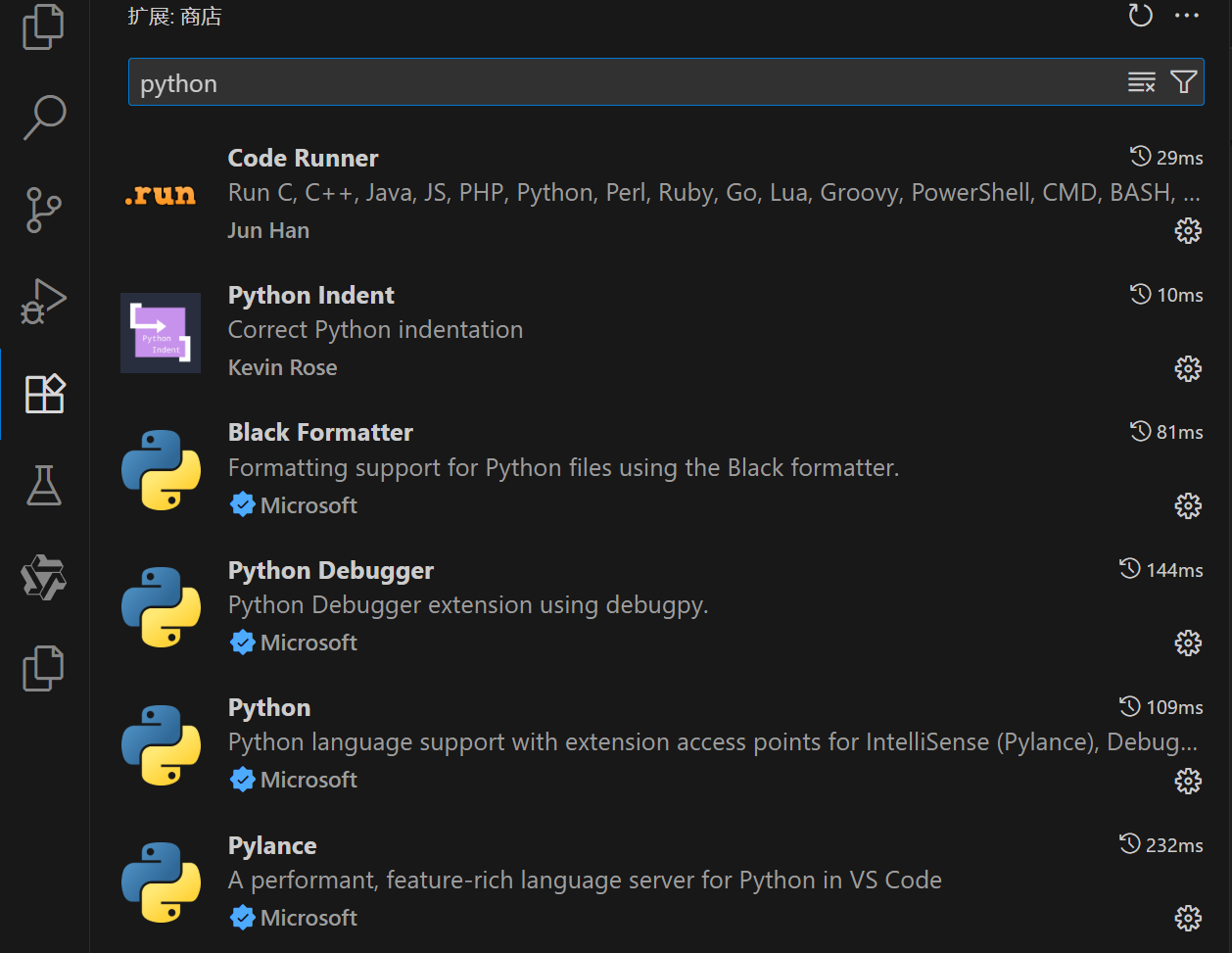Open the extensions view more actions menu
Screen dimensions: 1232x953
[1186, 16]
